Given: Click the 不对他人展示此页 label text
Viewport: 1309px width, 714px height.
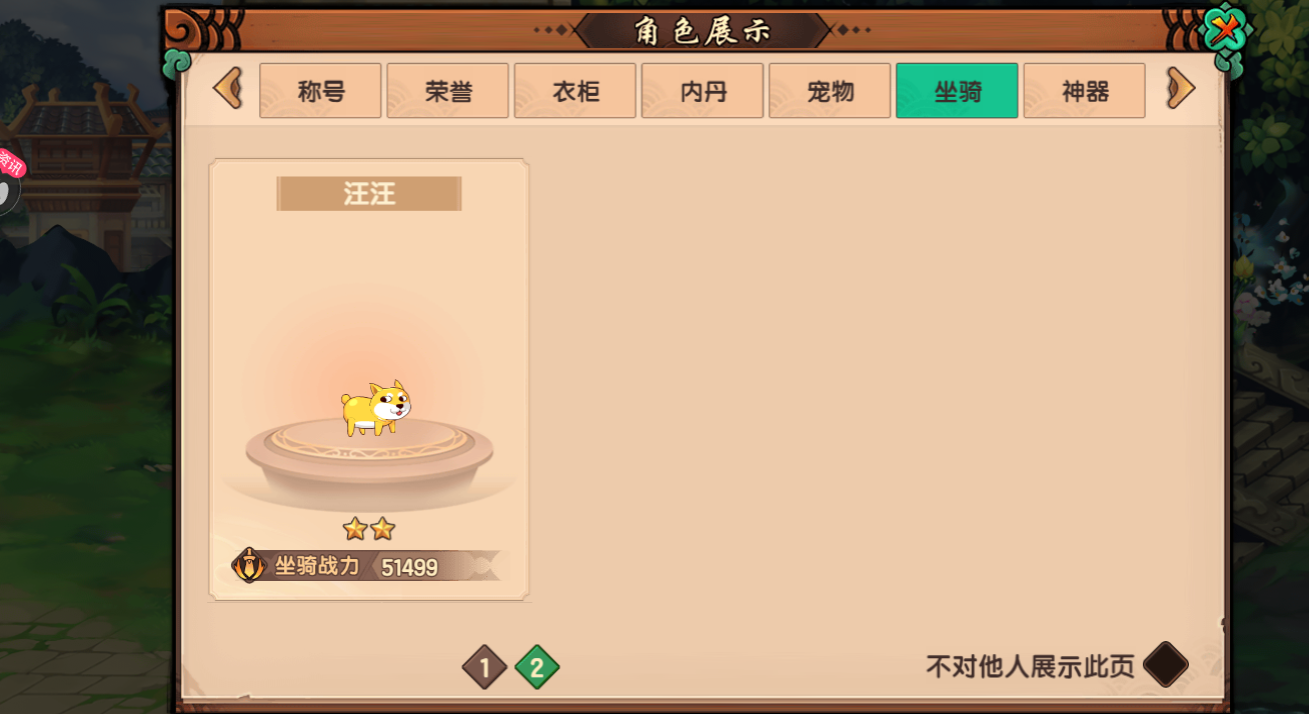Looking at the screenshot, I should click(1030, 666).
